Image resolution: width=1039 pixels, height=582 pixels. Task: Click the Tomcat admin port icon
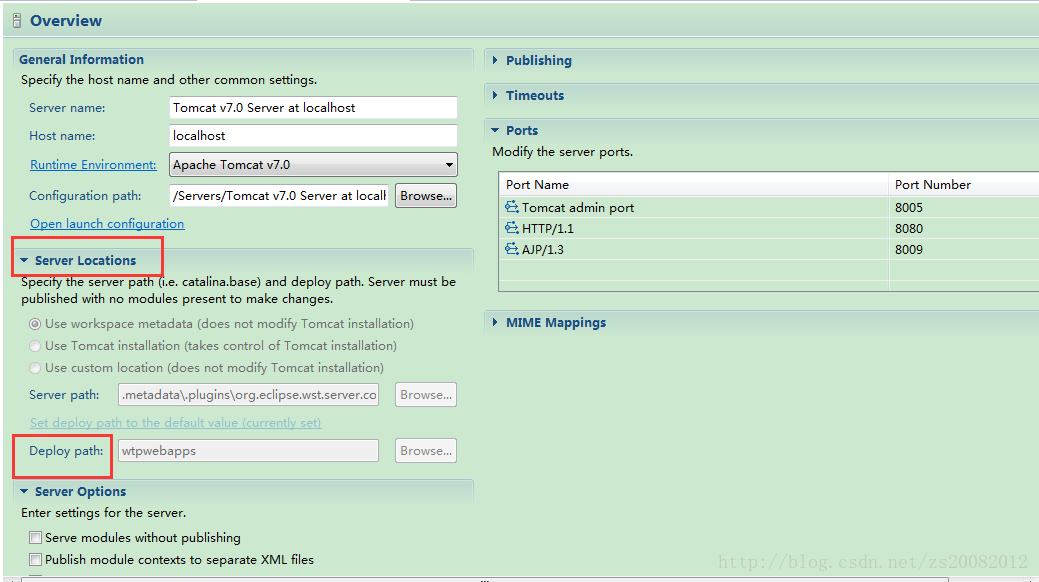tap(512, 207)
